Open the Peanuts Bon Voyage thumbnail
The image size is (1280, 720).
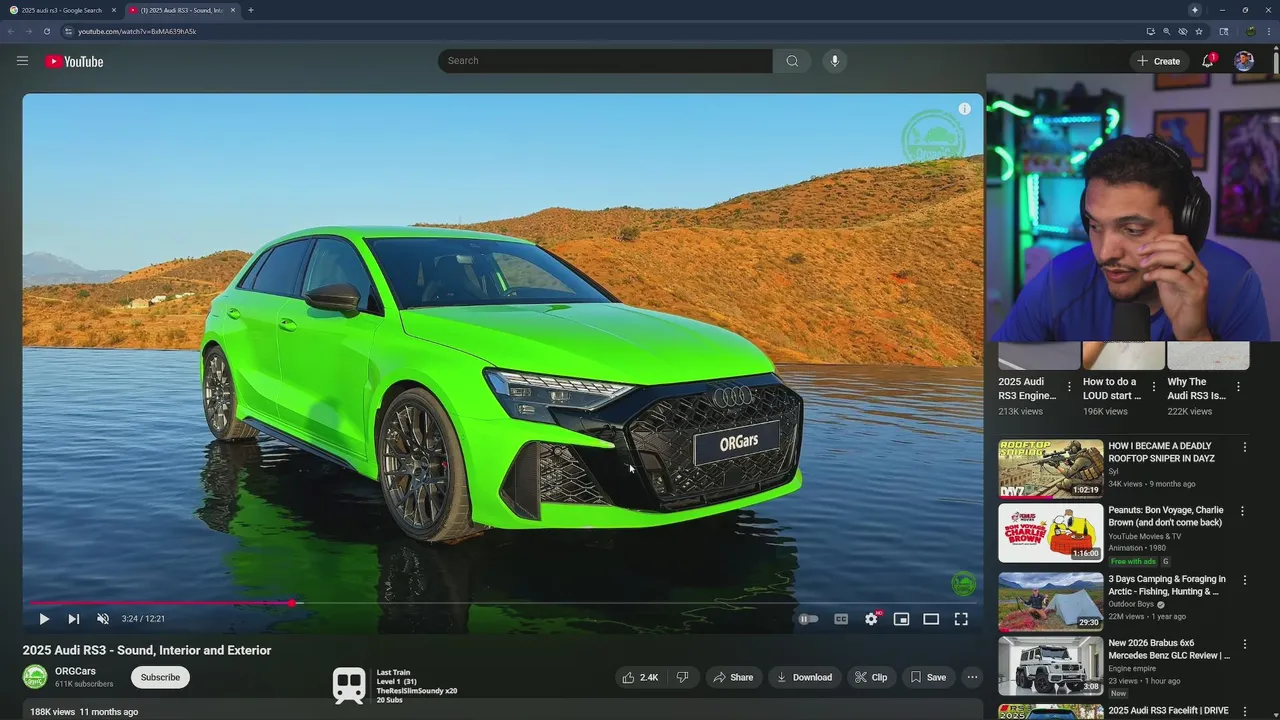(x=1051, y=533)
